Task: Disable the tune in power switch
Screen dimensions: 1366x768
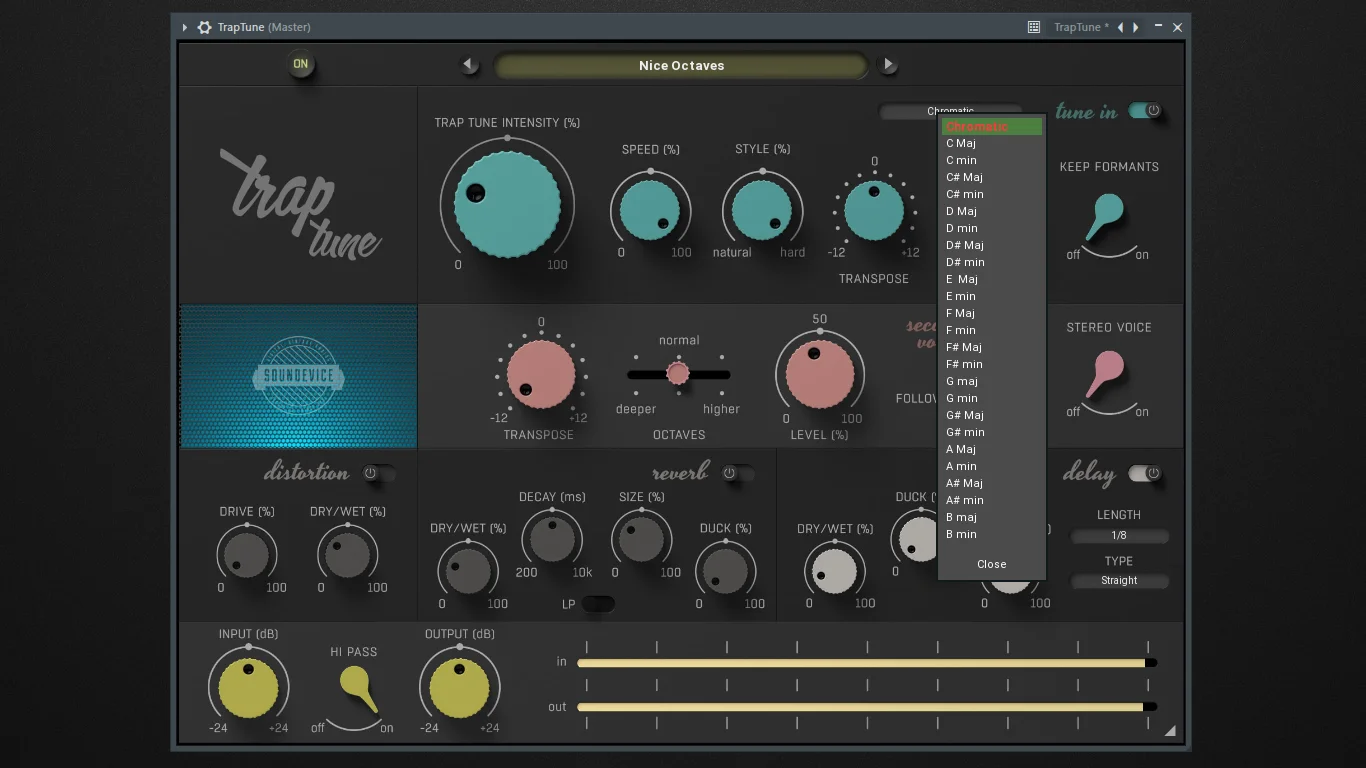Action: 1145,111
